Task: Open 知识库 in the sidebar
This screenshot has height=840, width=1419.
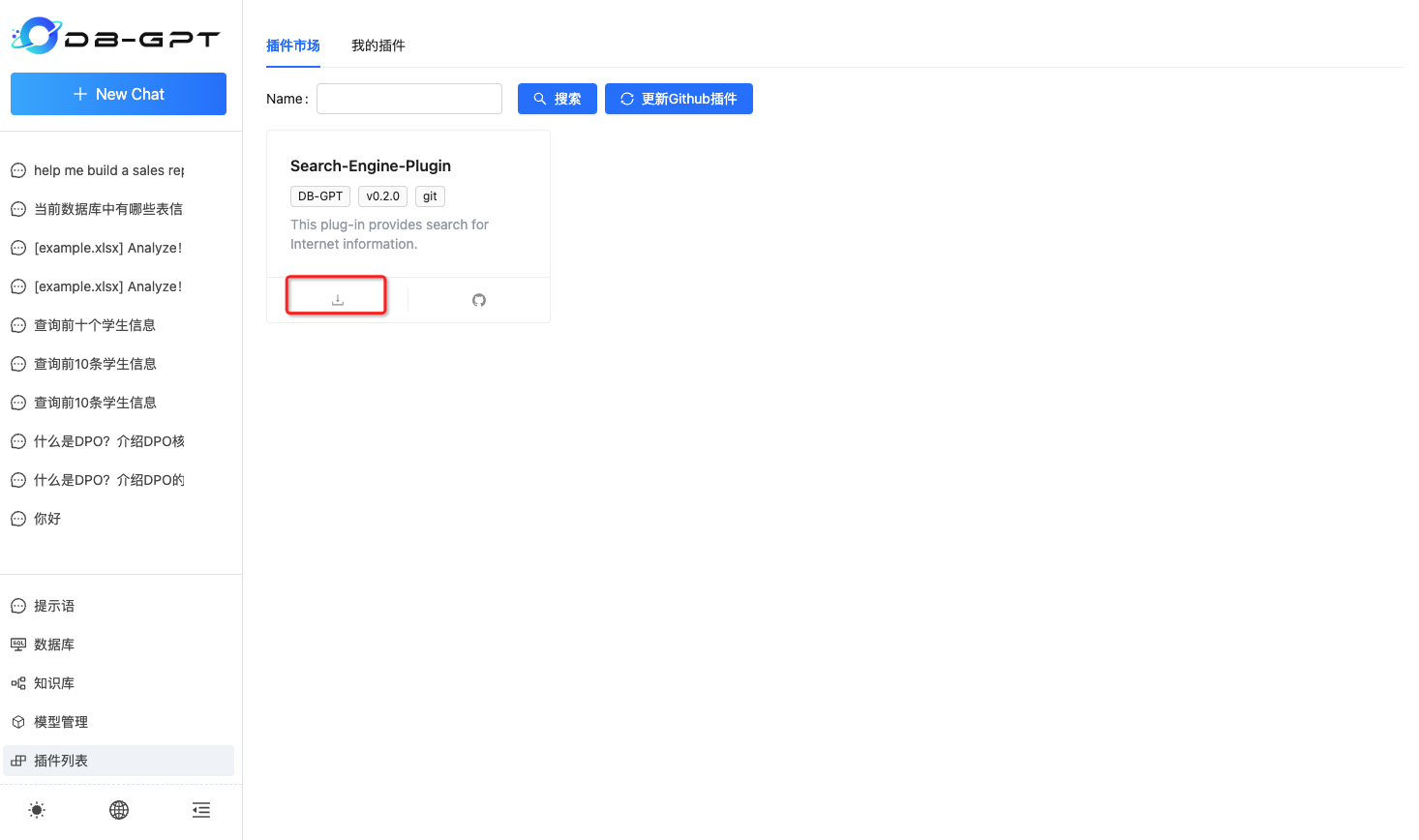Action: click(53, 682)
